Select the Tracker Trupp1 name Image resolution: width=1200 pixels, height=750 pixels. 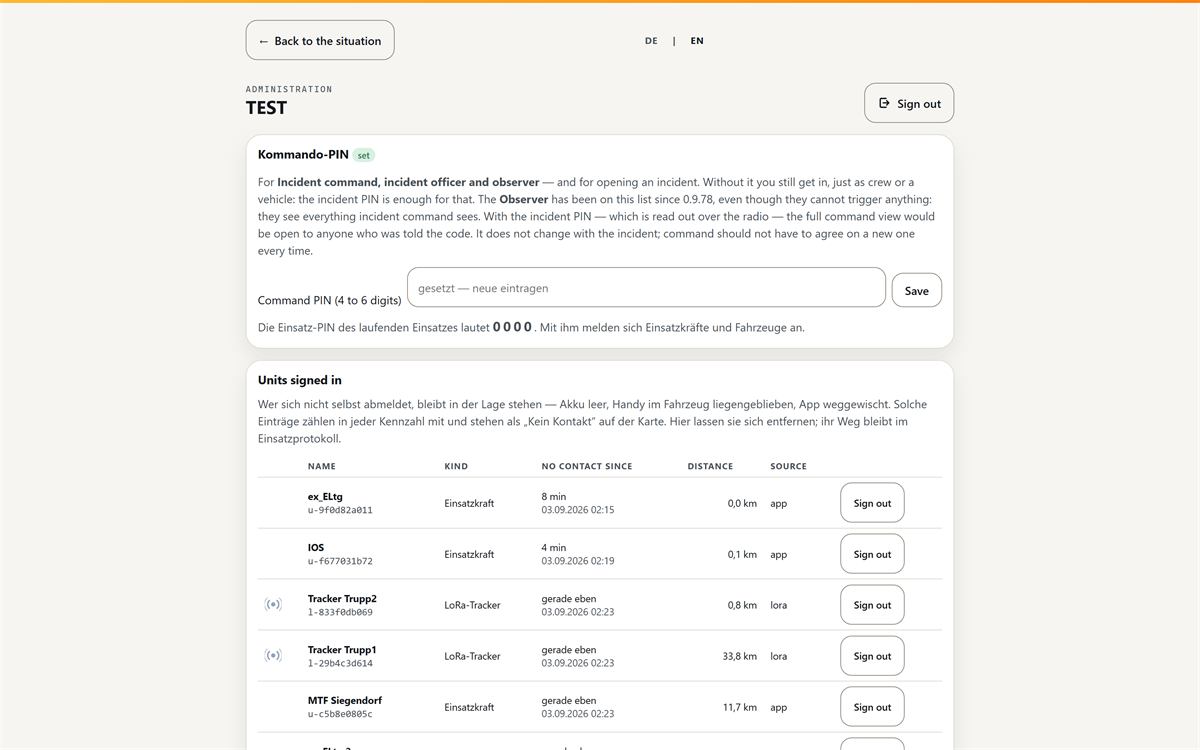click(x=342, y=649)
